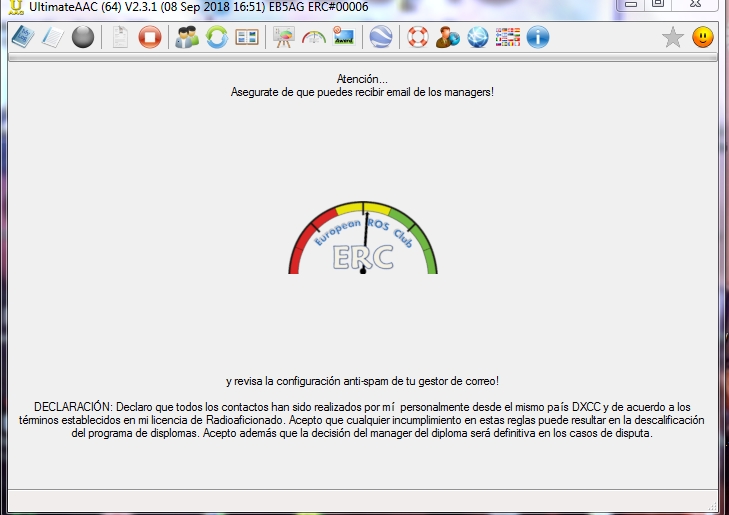Viewport: 729px width, 515px height.
Task: Minimize the UltimateAAC window
Action: (631, 4)
